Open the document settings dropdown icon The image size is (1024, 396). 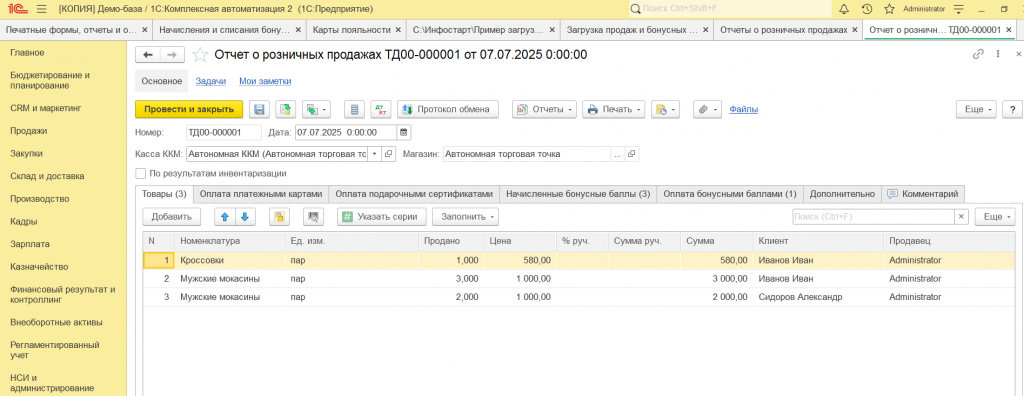665,109
